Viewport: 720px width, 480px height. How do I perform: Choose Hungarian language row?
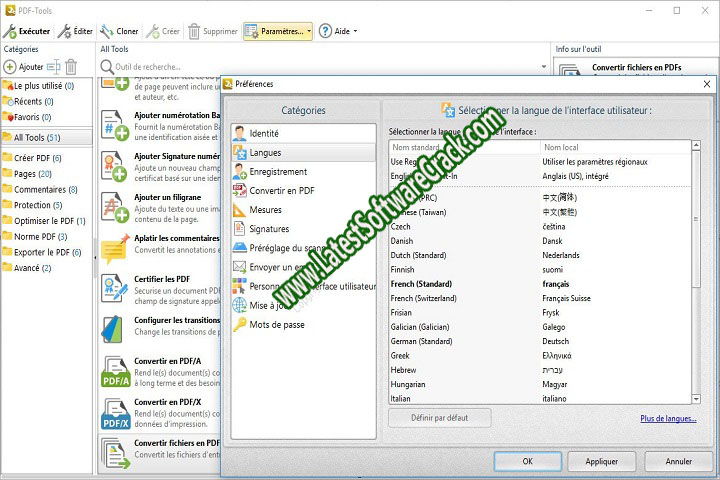coord(540,384)
